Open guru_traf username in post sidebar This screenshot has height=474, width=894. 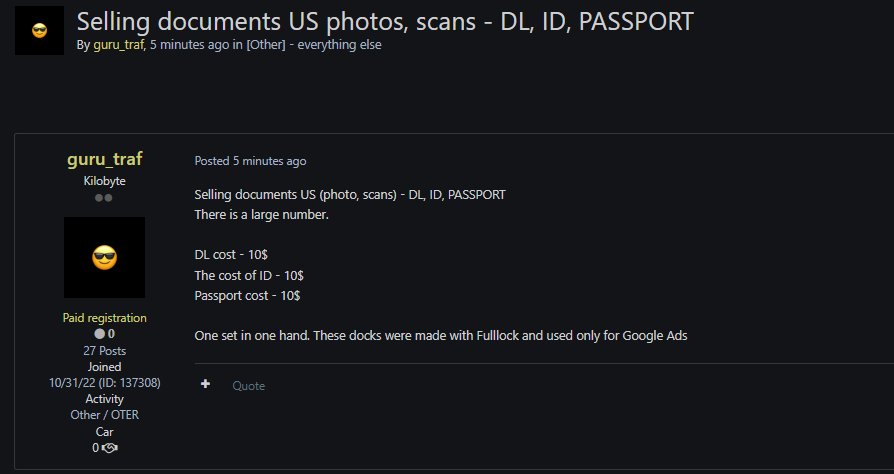click(x=104, y=159)
